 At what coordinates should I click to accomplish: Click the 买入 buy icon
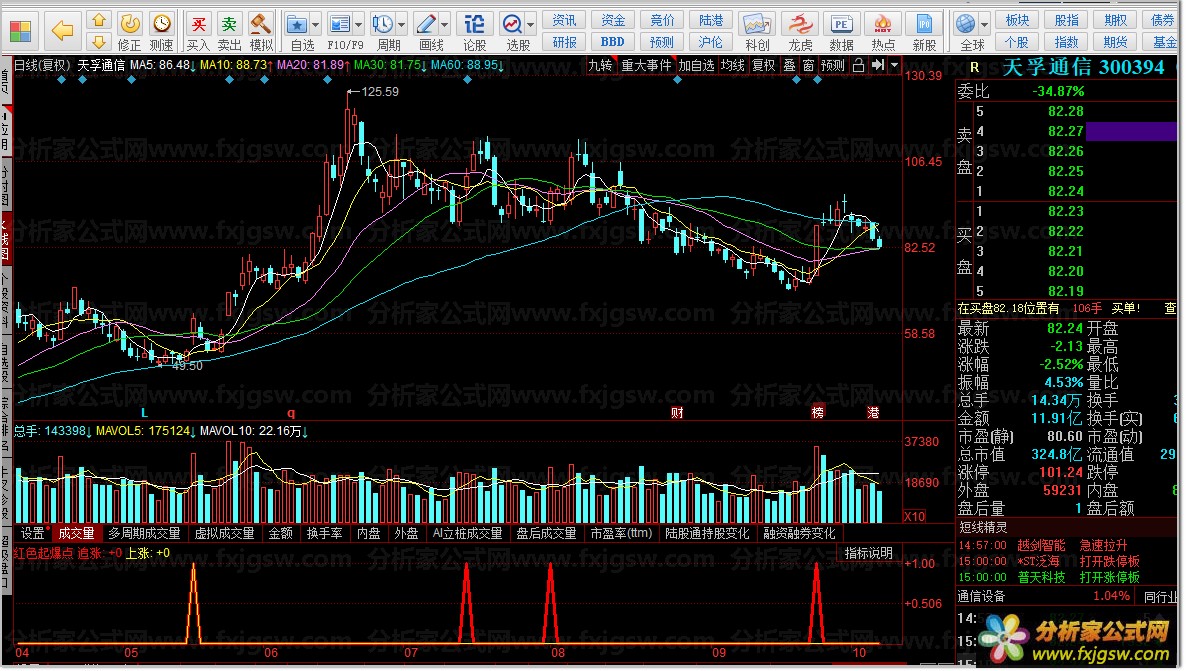click(x=198, y=24)
